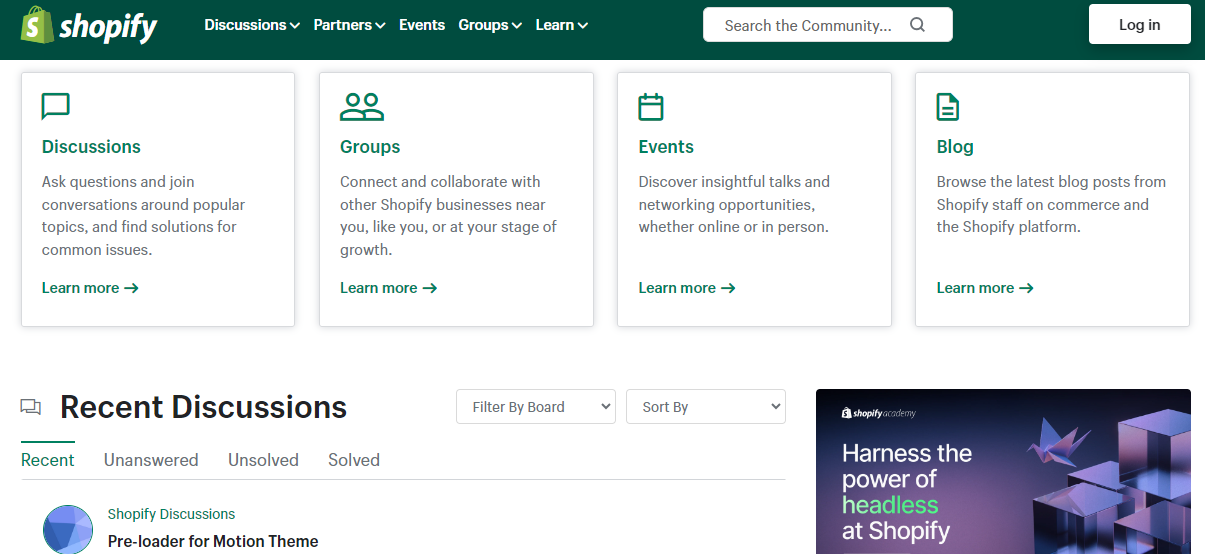Follow Learn more link under Blog

984,288
